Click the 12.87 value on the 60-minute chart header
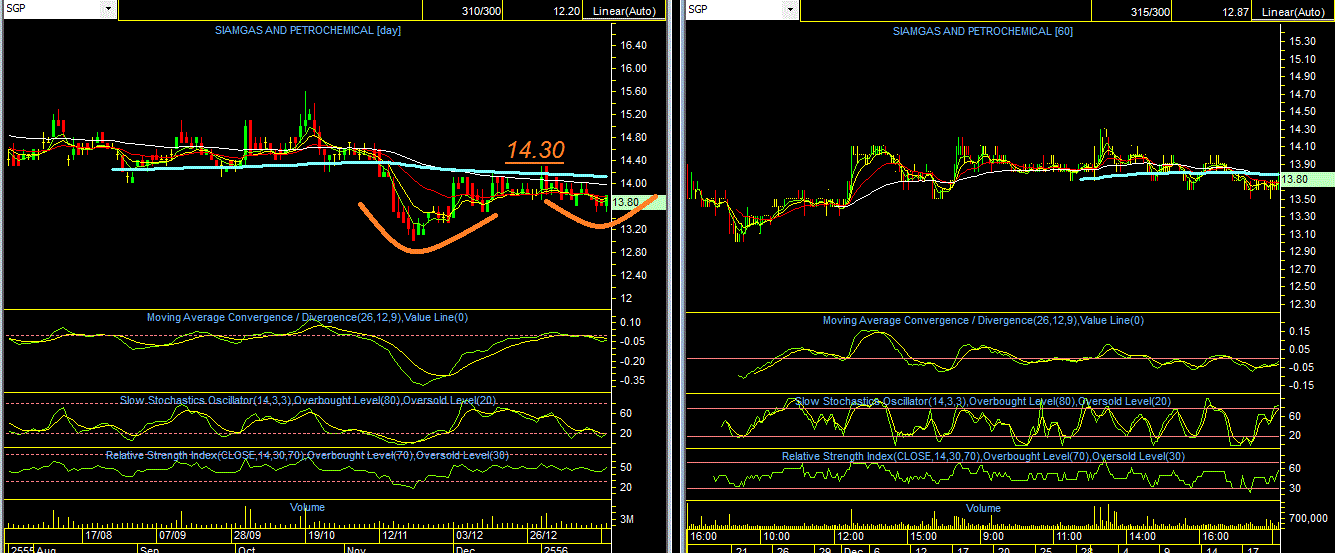 coord(1235,11)
